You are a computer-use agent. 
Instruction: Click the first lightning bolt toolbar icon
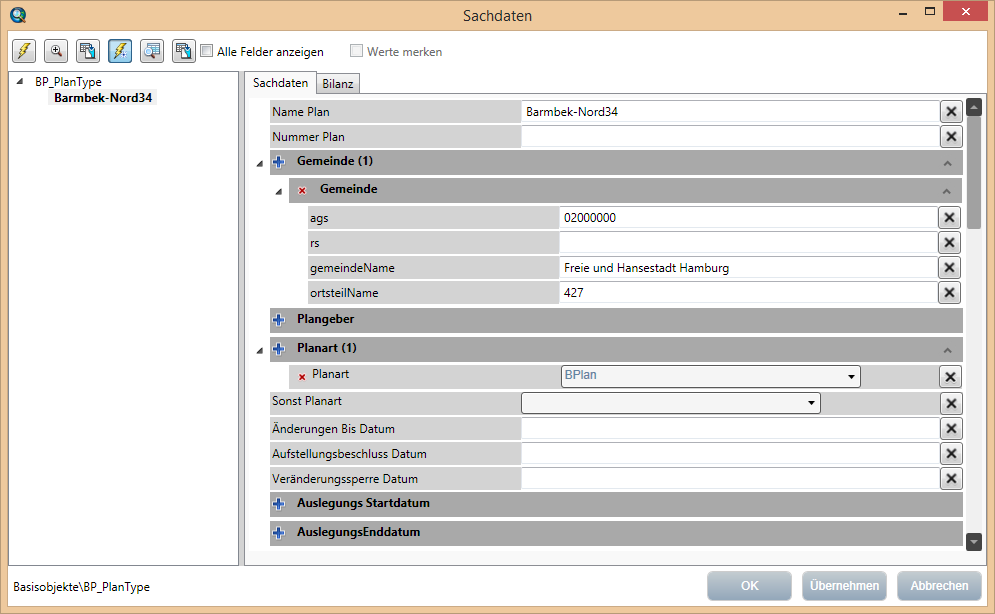pos(24,51)
